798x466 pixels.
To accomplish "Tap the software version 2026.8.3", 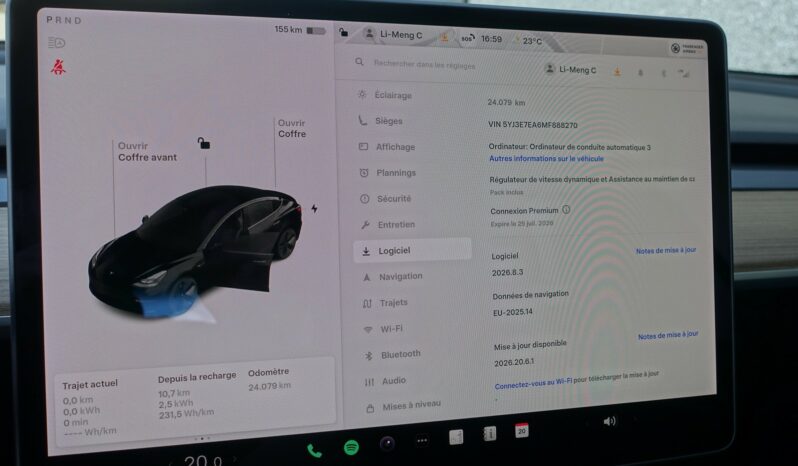I will tap(507, 273).
